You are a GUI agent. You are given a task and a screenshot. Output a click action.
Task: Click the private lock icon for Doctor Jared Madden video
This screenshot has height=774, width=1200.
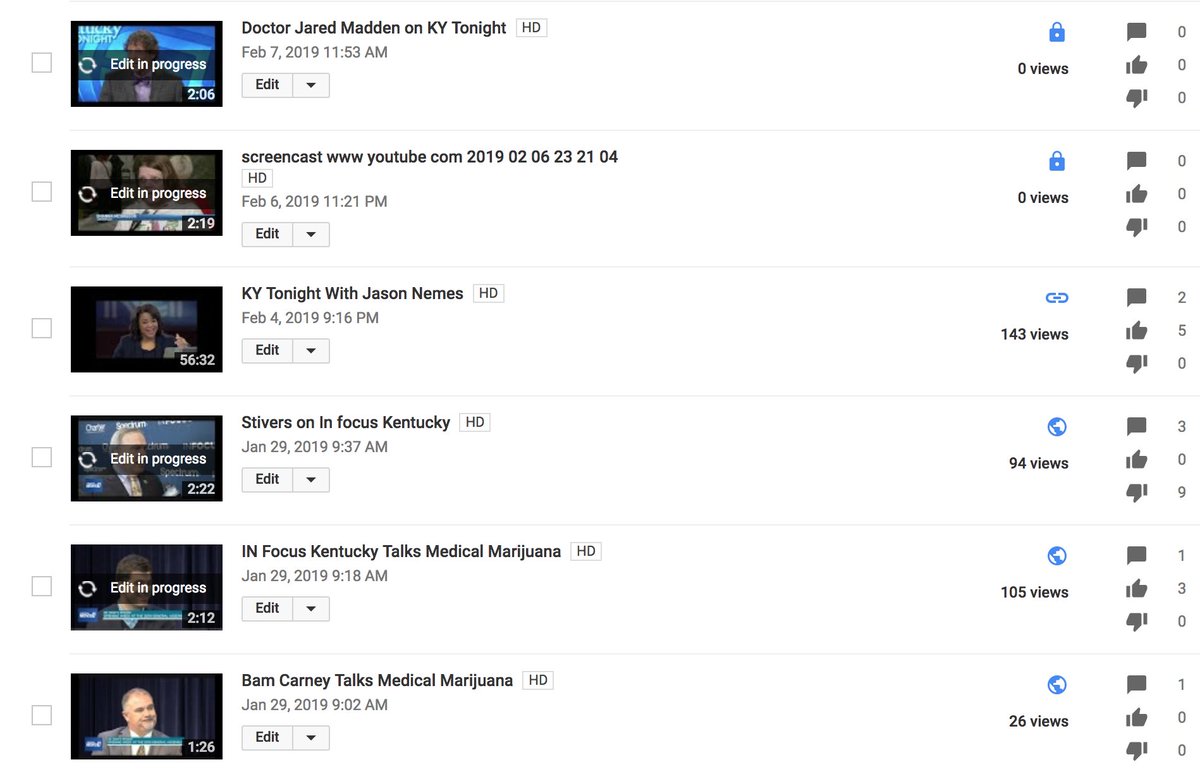click(x=1056, y=33)
